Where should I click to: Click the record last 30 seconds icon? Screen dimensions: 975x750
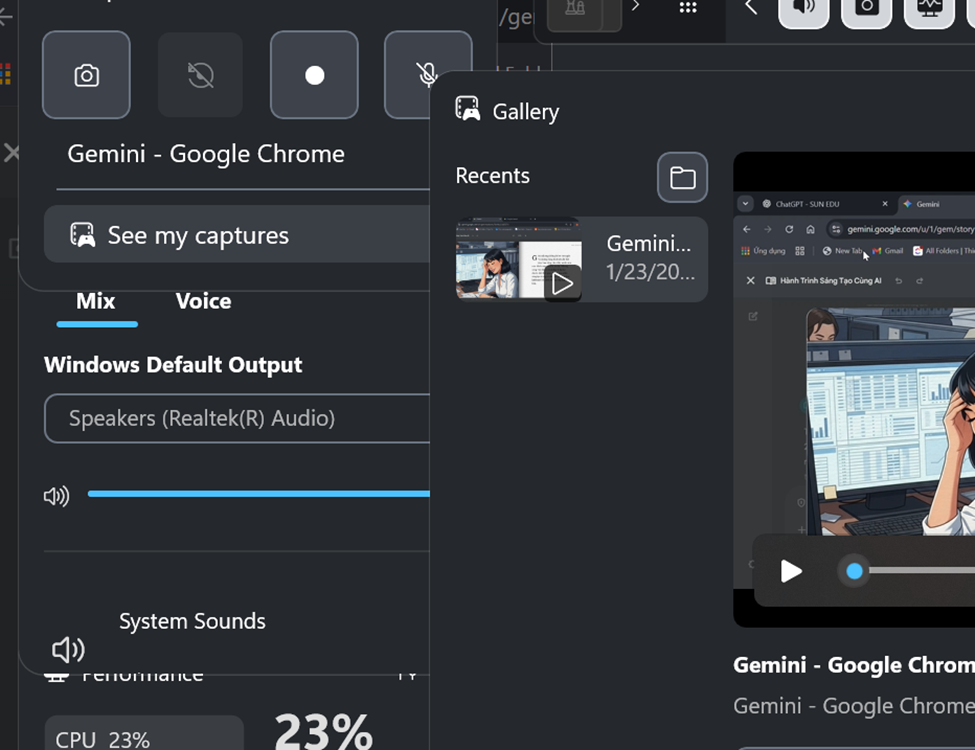(x=200, y=75)
